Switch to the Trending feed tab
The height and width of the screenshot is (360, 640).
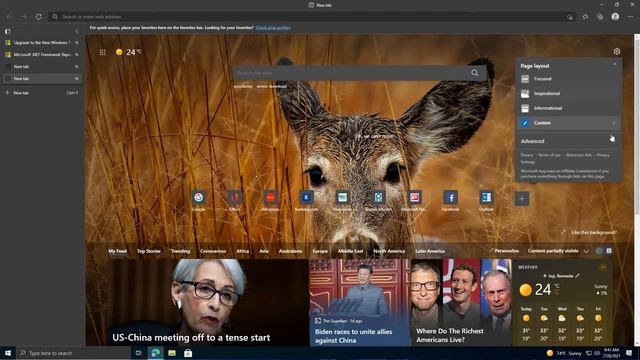click(x=180, y=251)
